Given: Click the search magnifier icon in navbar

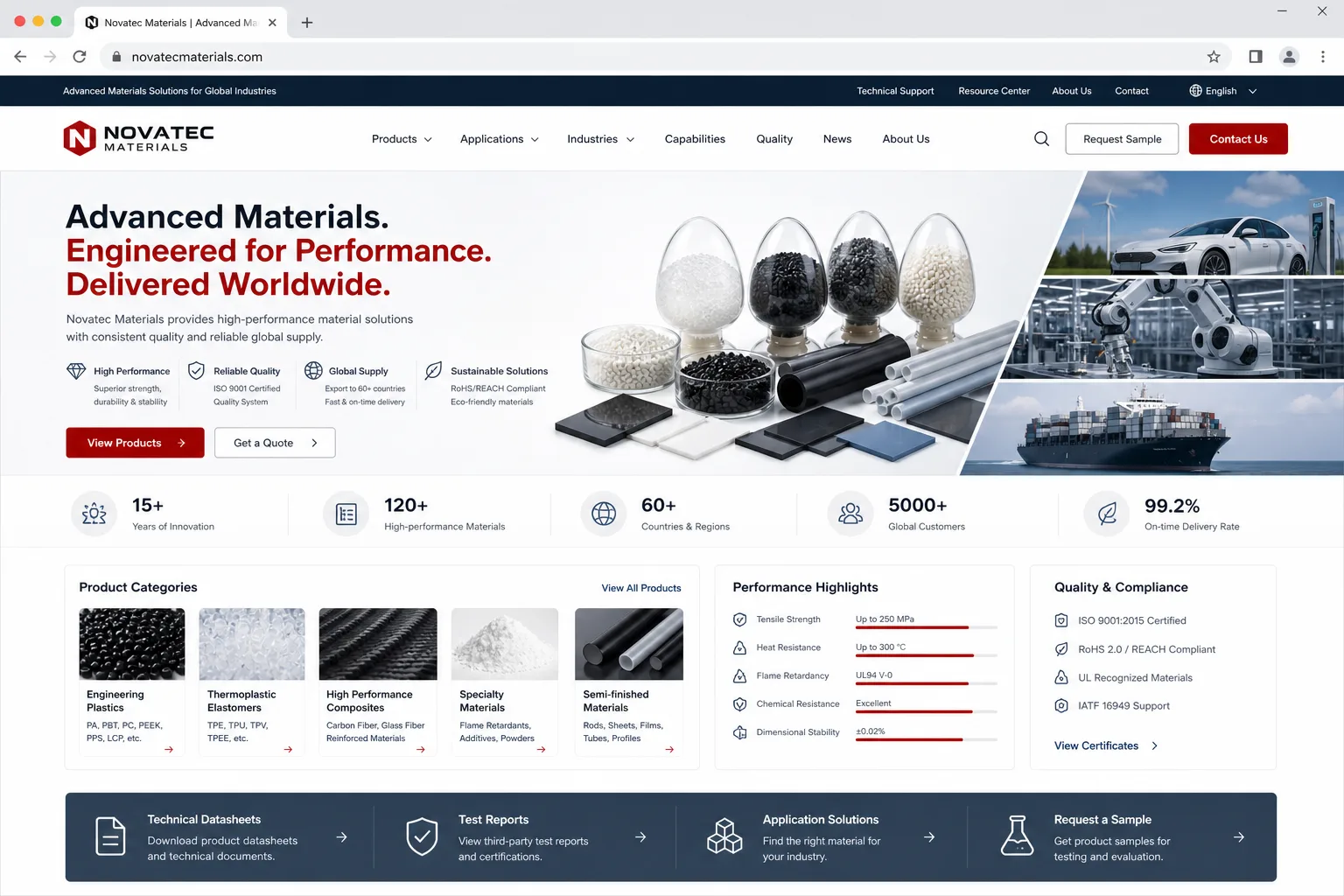Looking at the screenshot, I should pos(1041,139).
